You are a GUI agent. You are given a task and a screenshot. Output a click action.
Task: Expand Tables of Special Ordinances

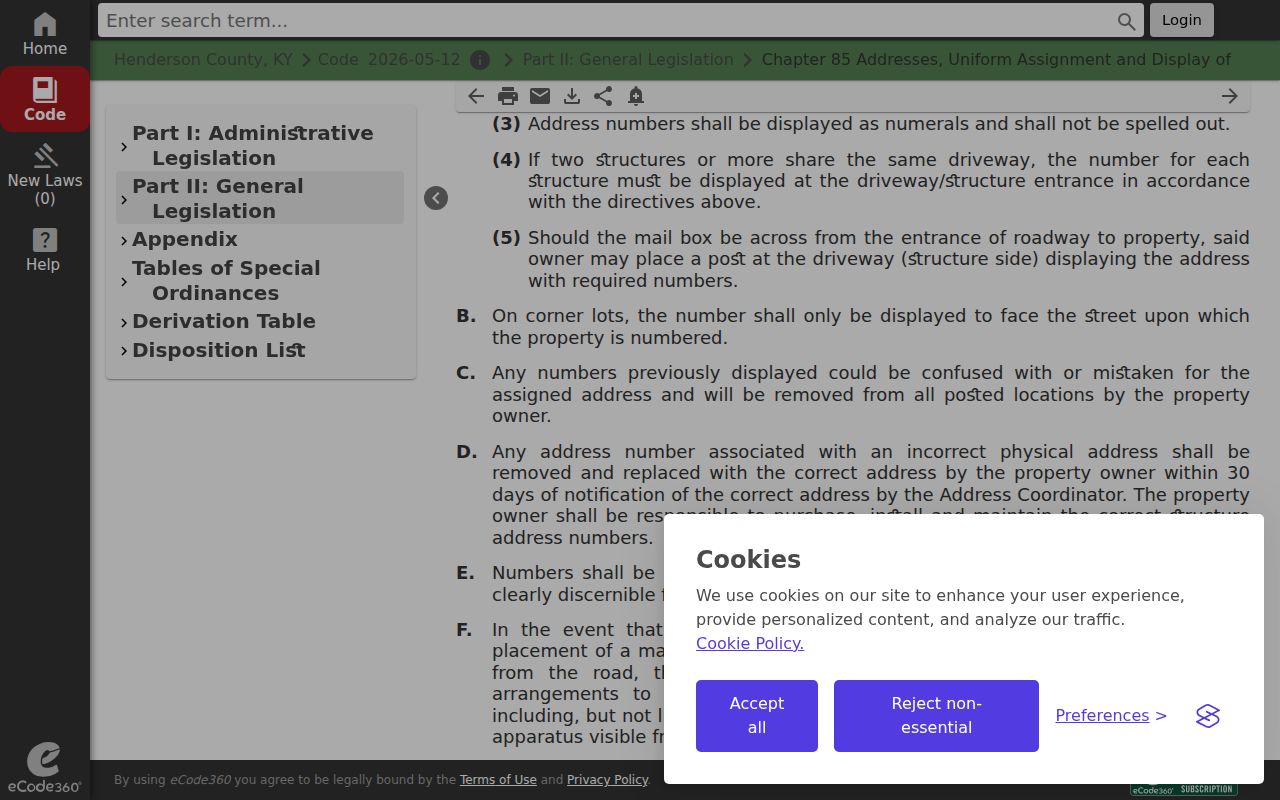click(x=124, y=281)
